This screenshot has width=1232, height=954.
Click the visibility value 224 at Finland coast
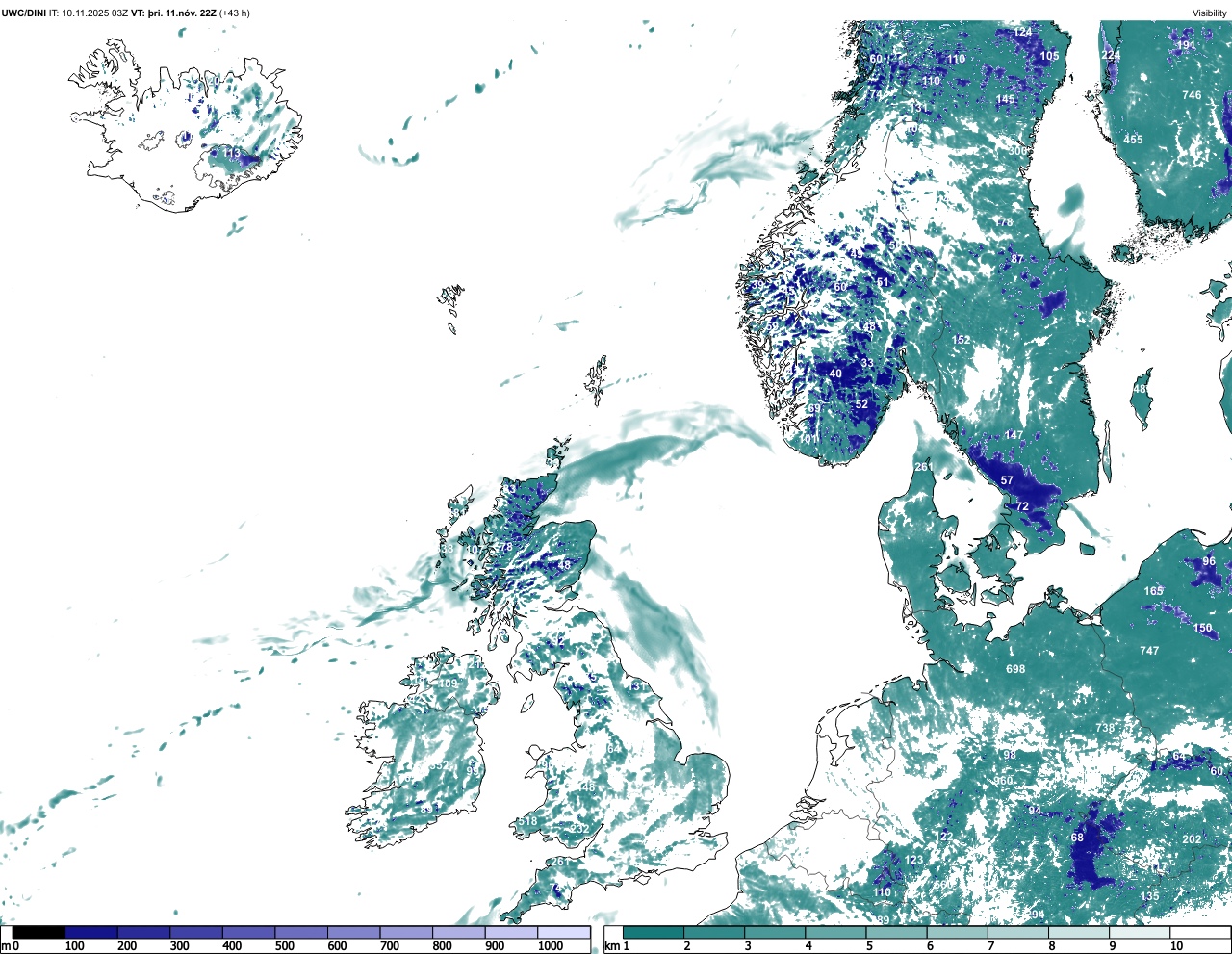(x=1111, y=56)
